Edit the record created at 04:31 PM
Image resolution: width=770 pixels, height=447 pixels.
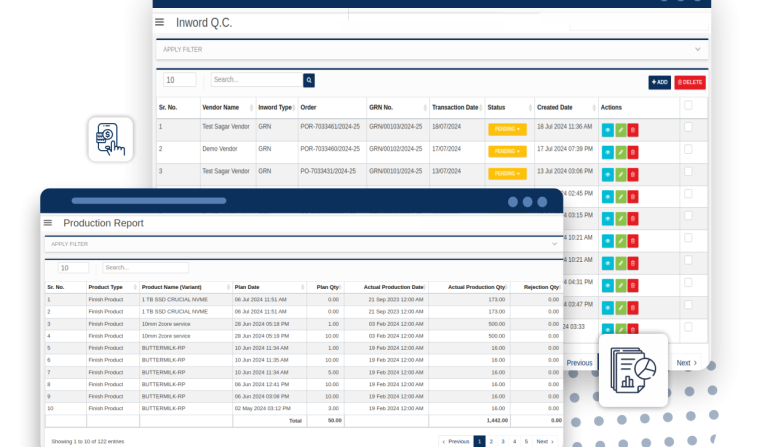pos(621,285)
